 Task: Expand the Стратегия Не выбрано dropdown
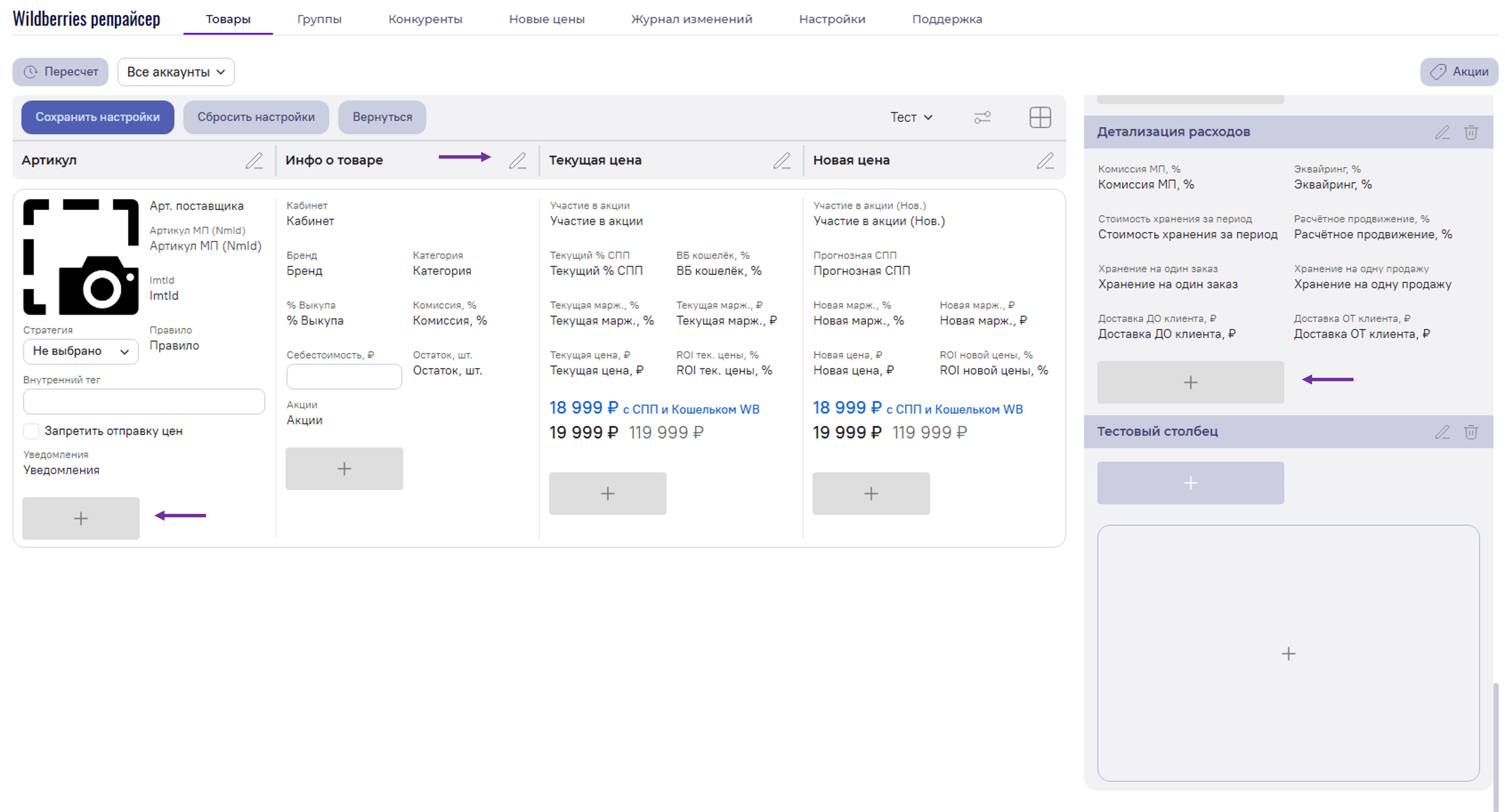pyautogui.click(x=81, y=351)
